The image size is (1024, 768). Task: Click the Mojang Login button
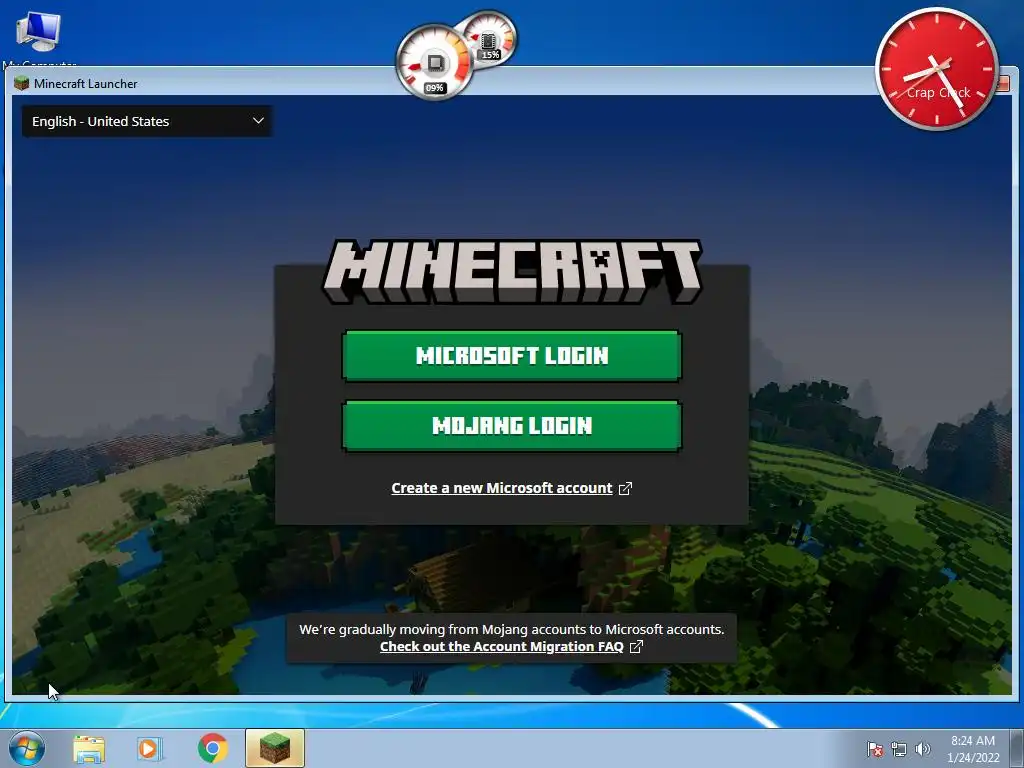click(x=511, y=426)
